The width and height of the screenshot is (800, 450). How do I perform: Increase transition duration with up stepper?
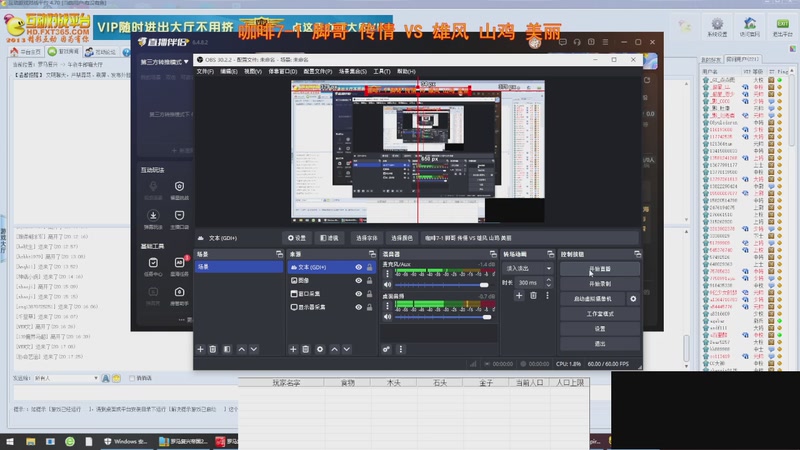click(548, 280)
